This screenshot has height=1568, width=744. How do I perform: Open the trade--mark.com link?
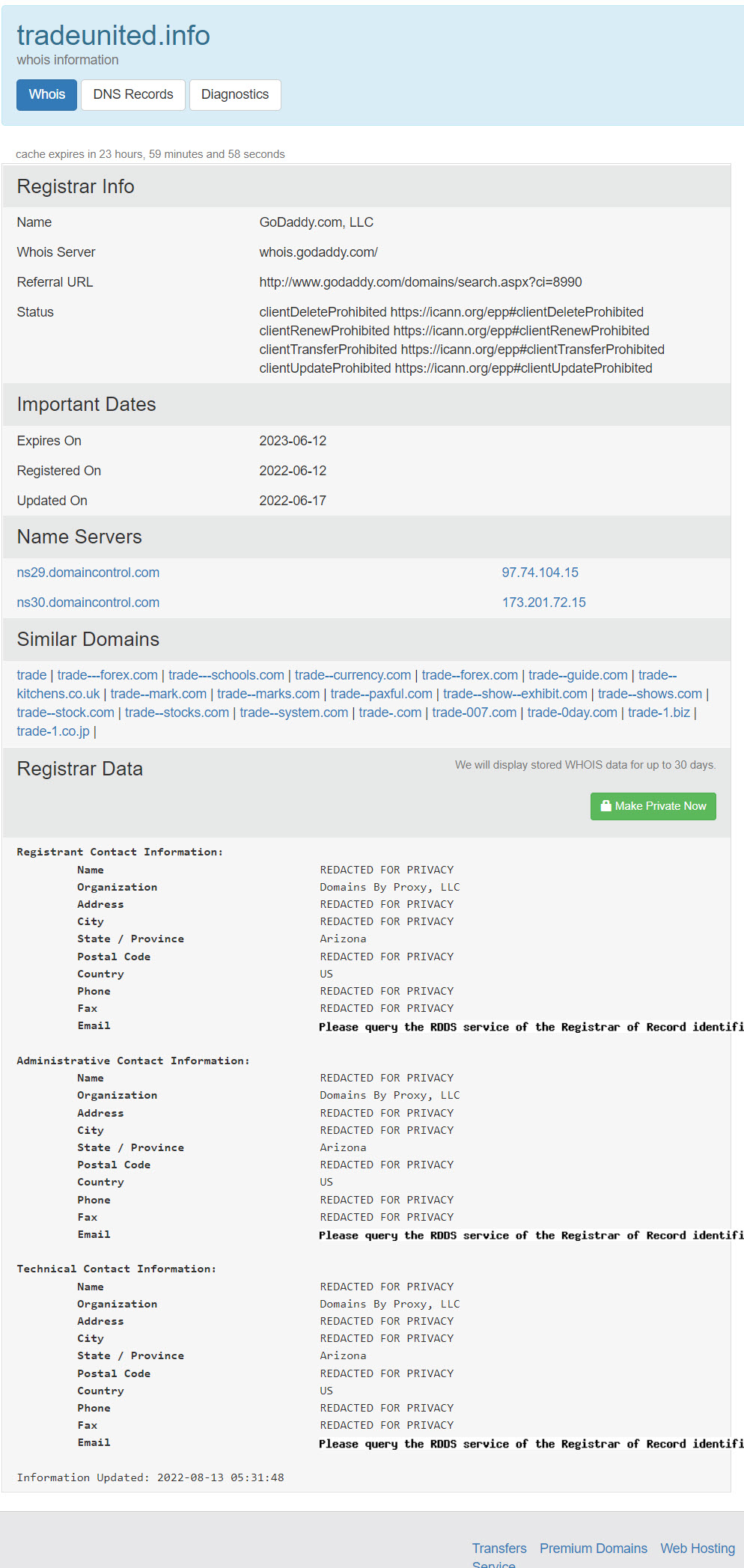pos(159,694)
